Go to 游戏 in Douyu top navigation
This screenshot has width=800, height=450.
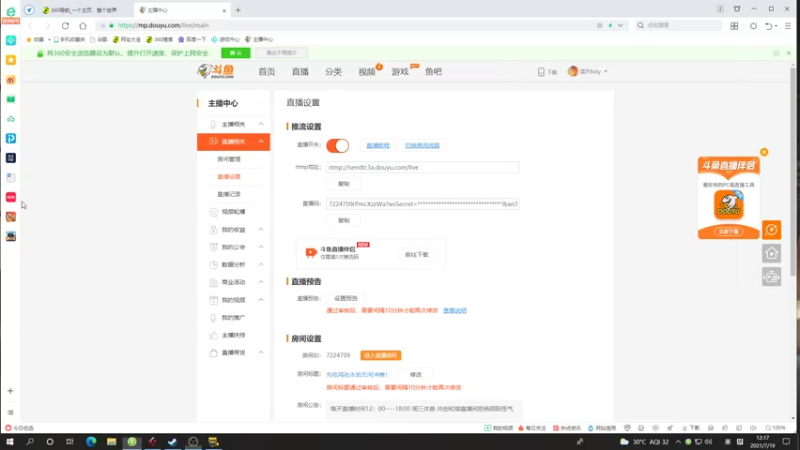tap(400, 72)
